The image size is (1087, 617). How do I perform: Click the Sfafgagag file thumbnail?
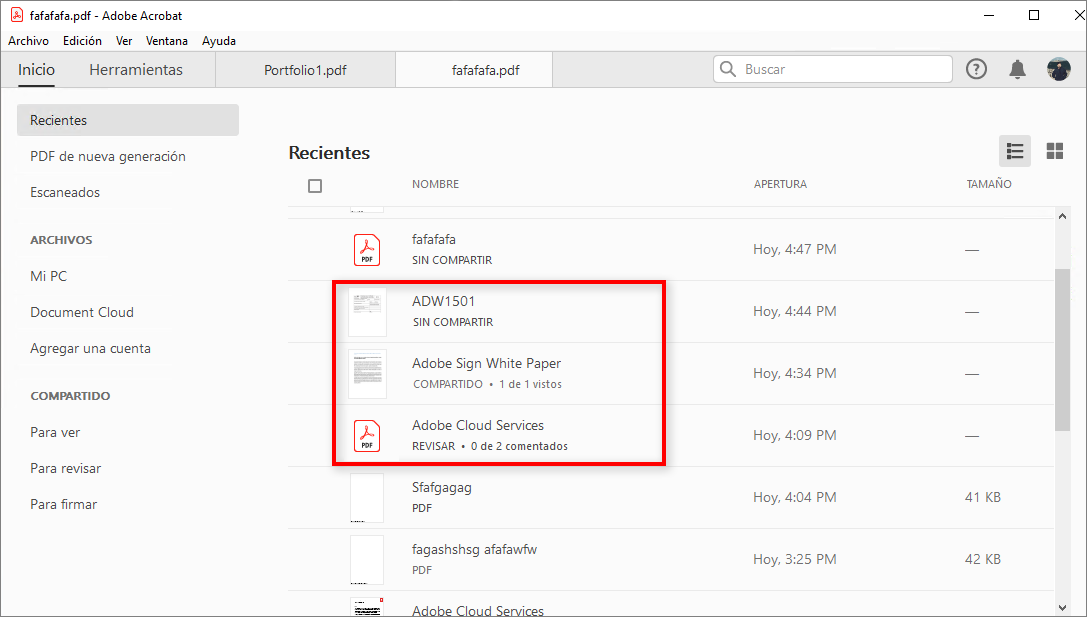[x=367, y=498]
